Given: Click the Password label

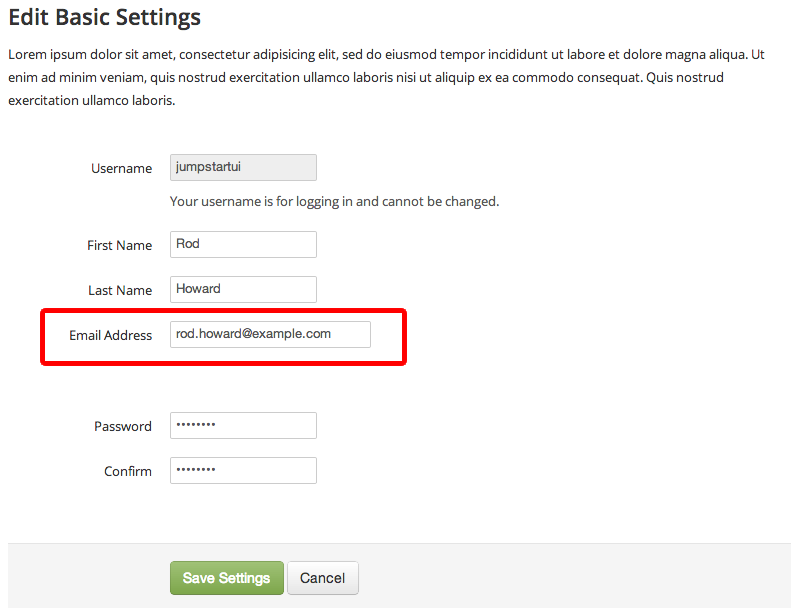Looking at the screenshot, I should tap(123, 427).
